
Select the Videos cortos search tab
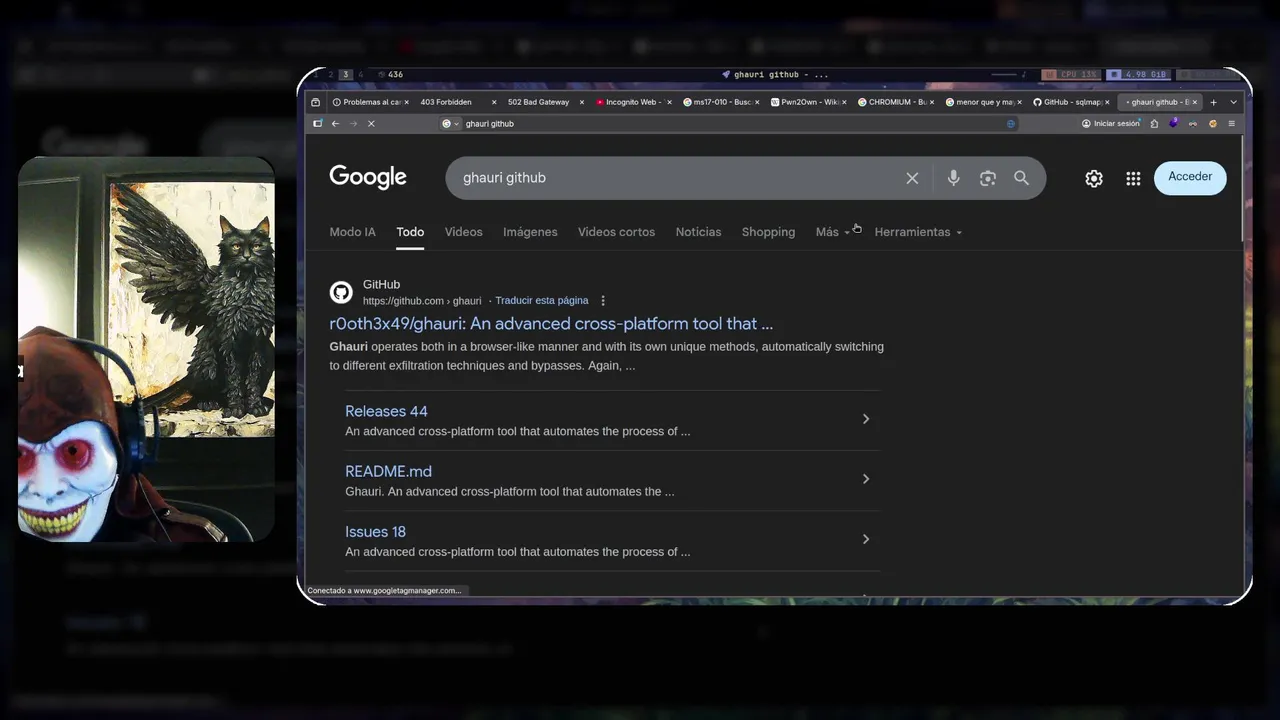click(616, 232)
